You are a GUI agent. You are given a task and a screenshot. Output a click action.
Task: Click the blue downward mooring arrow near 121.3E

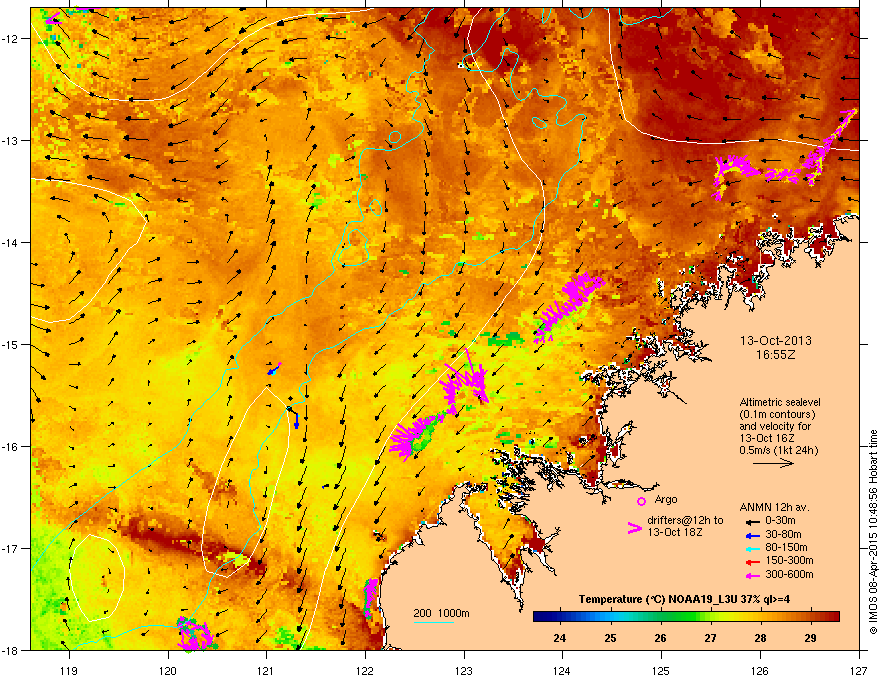296,421
